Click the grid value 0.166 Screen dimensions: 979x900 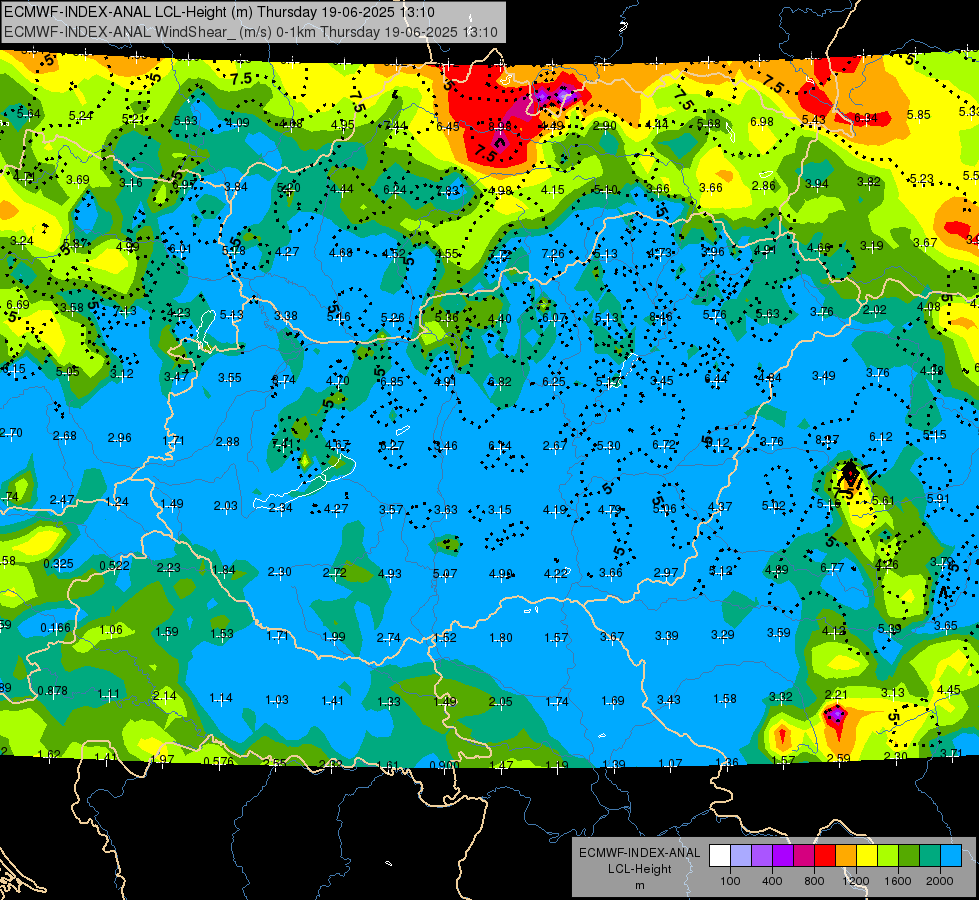pyautogui.click(x=56, y=628)
